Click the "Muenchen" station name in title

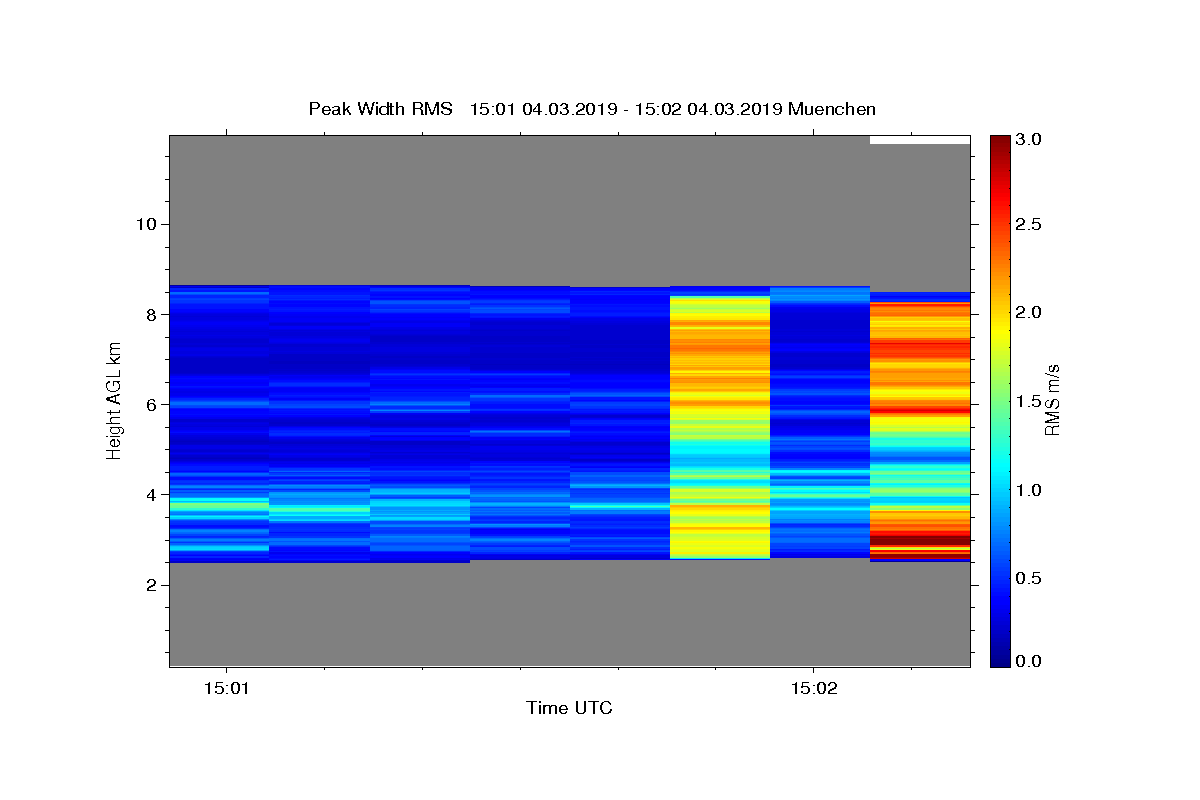tap(832, 109)
